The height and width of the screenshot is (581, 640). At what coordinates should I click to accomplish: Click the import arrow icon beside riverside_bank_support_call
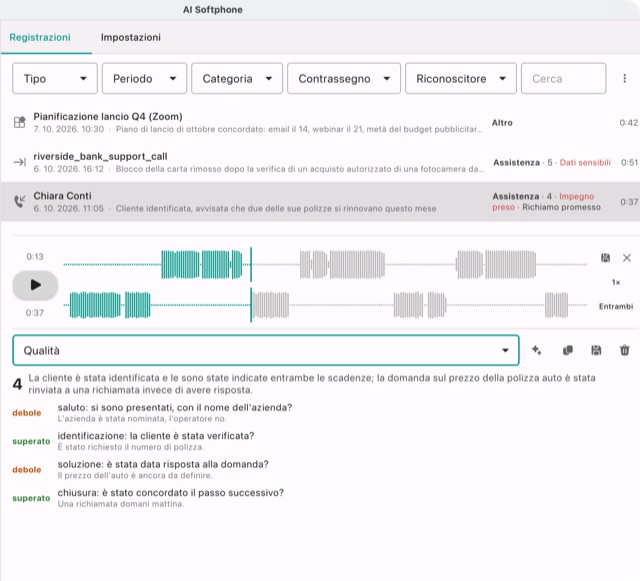point(19,162)
